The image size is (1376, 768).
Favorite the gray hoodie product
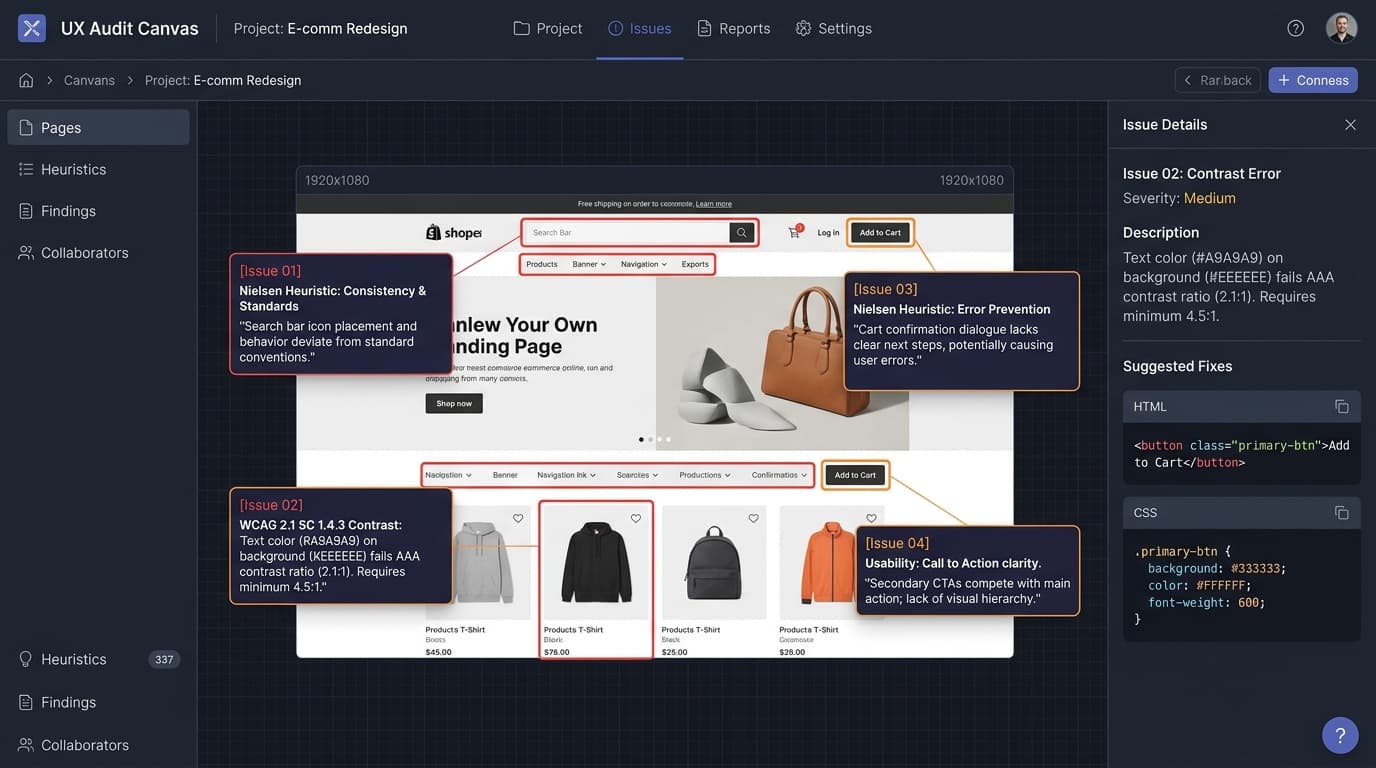click(518, 518)
